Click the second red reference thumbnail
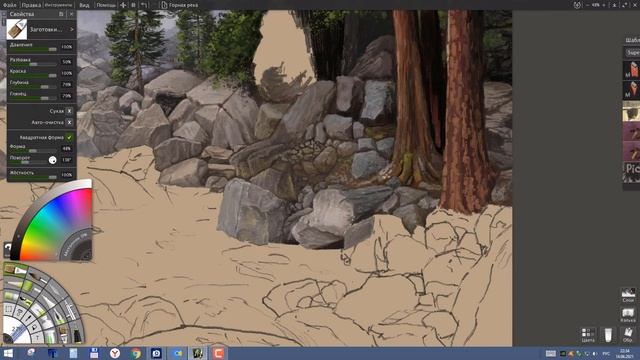Viewport: 640px width, 360px height. 631,90
